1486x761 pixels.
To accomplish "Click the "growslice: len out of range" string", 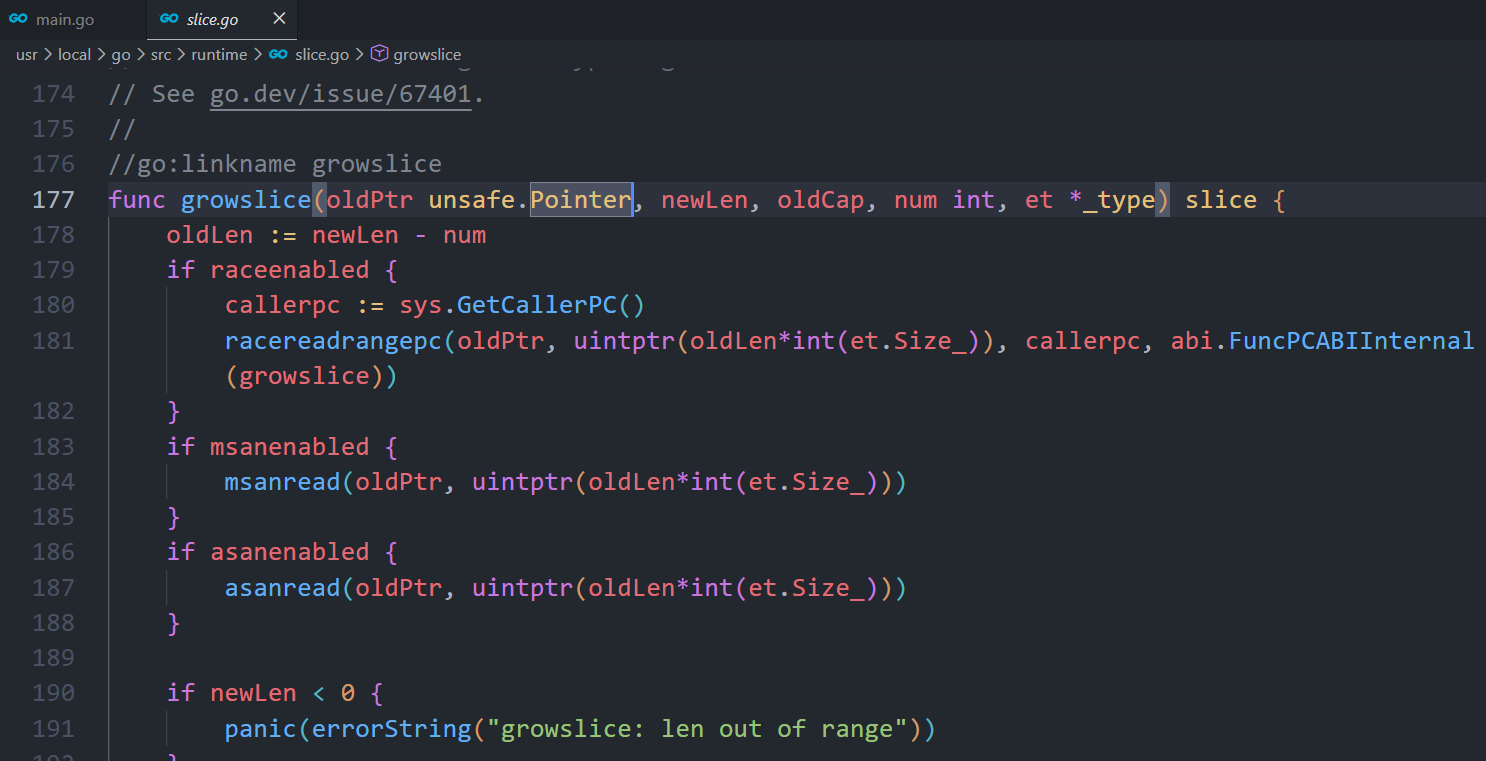I will point(697,729).
